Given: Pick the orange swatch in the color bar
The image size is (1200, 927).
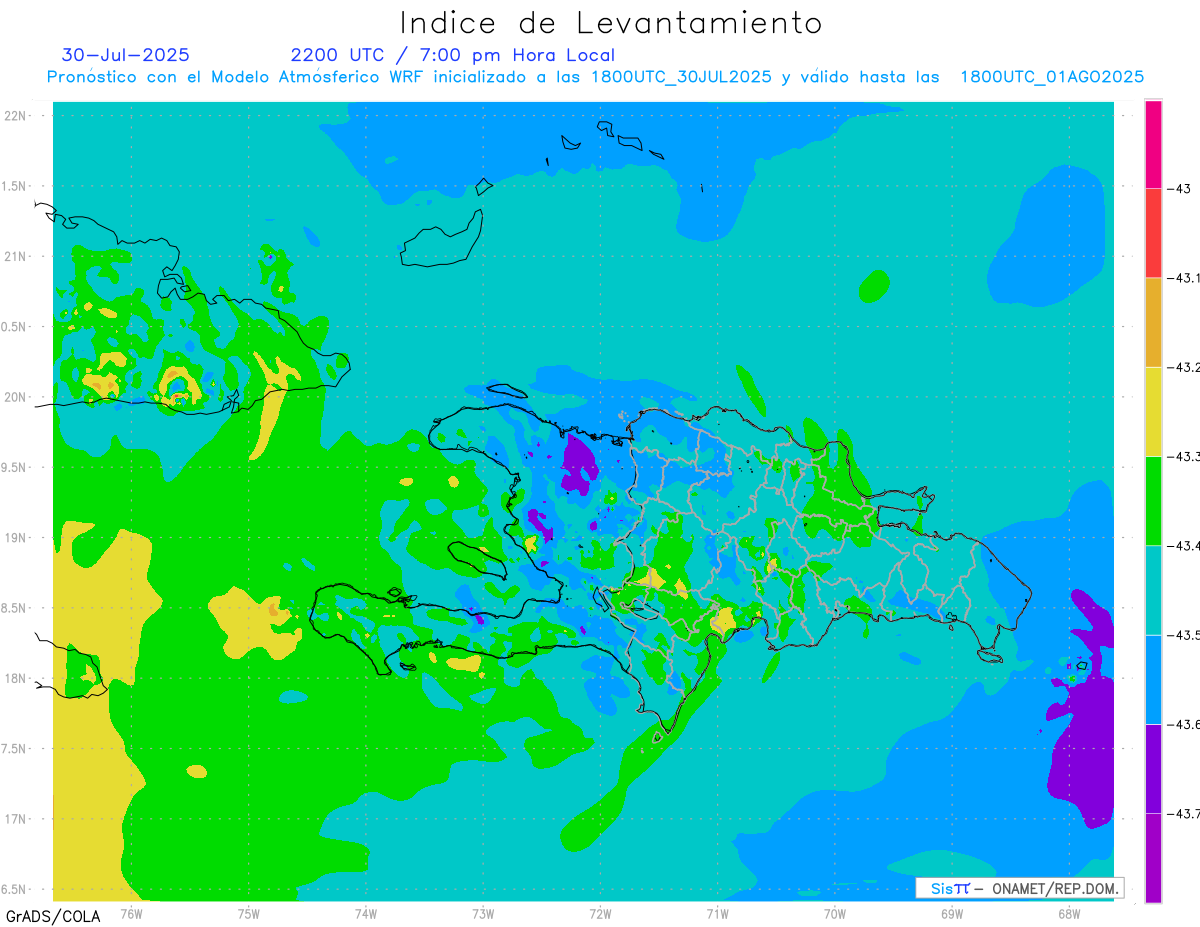Looking at the screenshot, I should click(x=1153, y=322).
